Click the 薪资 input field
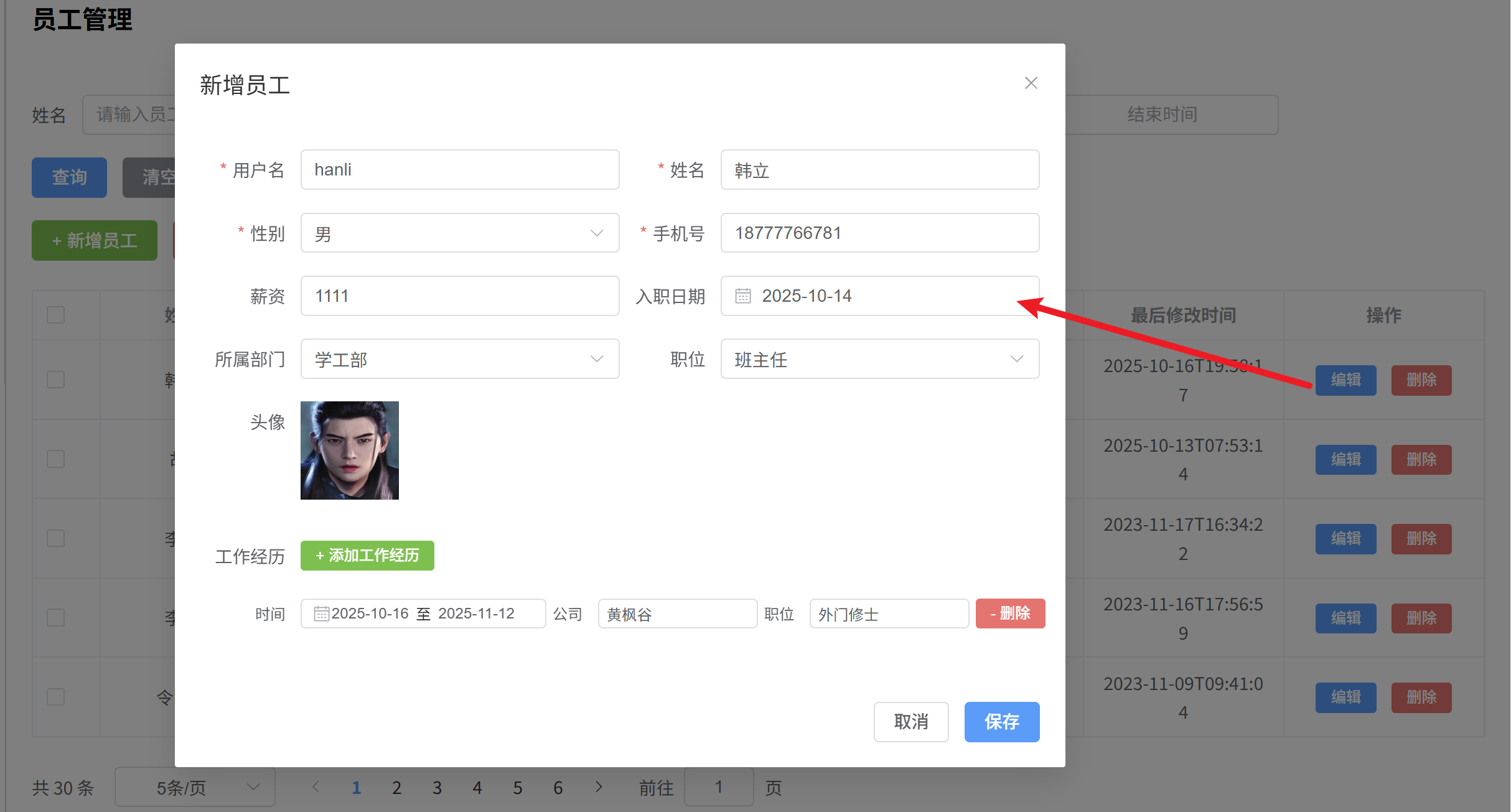 click(459, 296)
